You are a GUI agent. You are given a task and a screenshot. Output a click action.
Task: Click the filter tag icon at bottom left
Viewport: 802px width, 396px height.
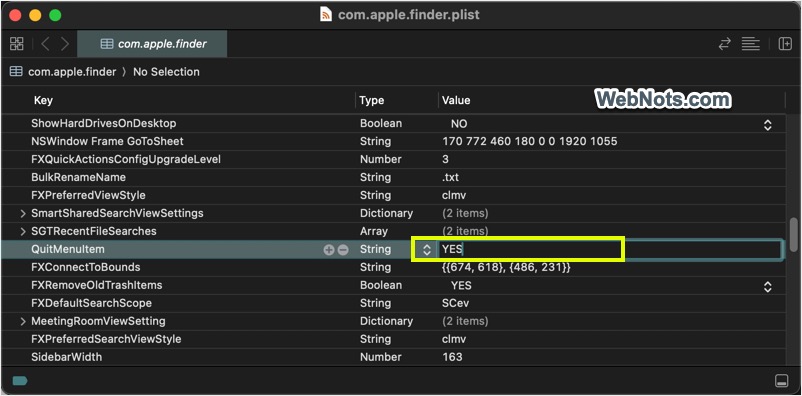click(x=19, y=381)
